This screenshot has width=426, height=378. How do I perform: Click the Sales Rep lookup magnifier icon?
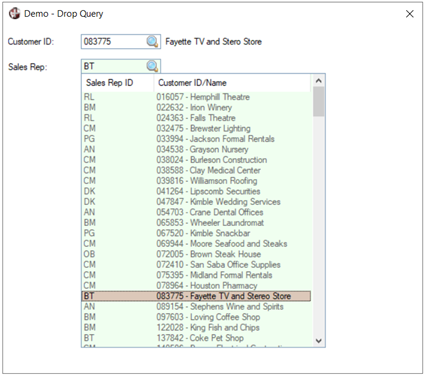click(x=152, y=66)
